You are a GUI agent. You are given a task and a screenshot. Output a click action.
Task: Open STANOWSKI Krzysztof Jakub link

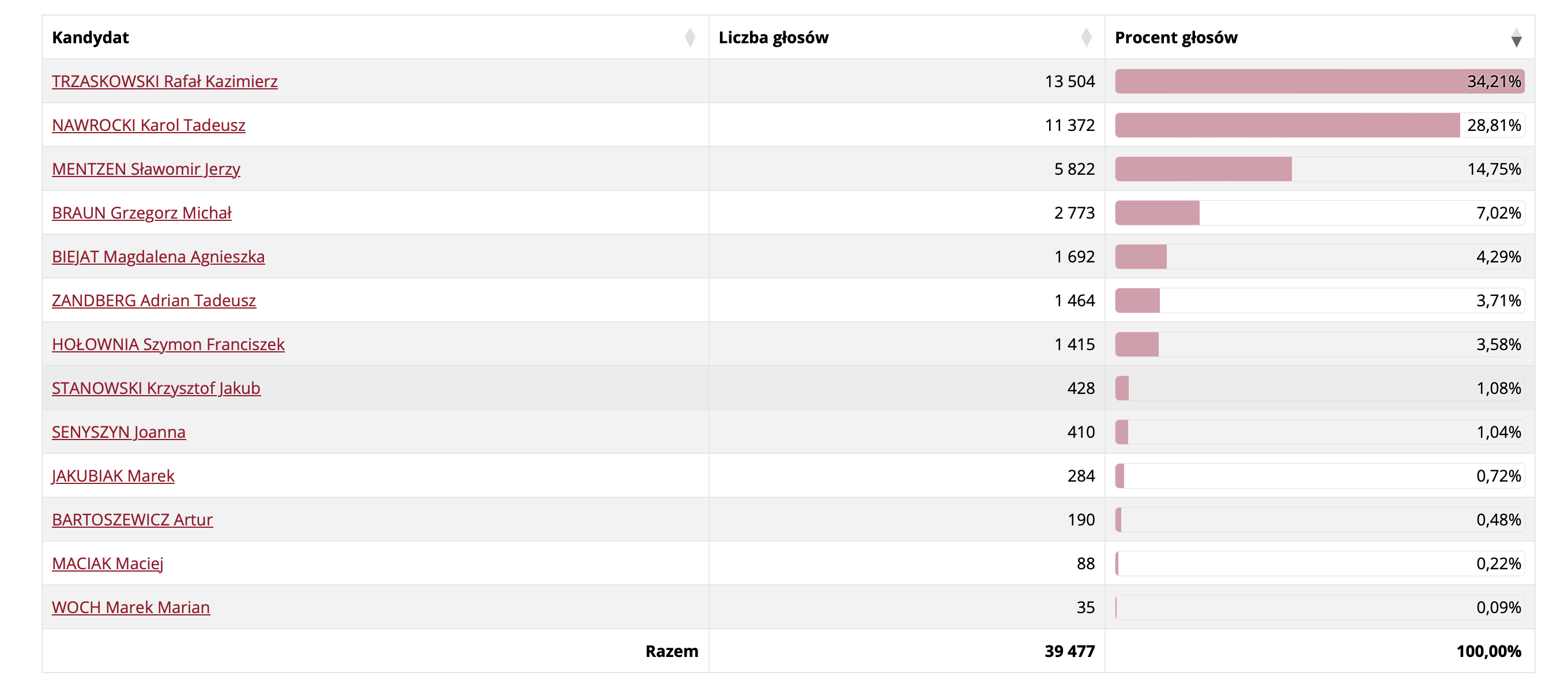(156, 388)
